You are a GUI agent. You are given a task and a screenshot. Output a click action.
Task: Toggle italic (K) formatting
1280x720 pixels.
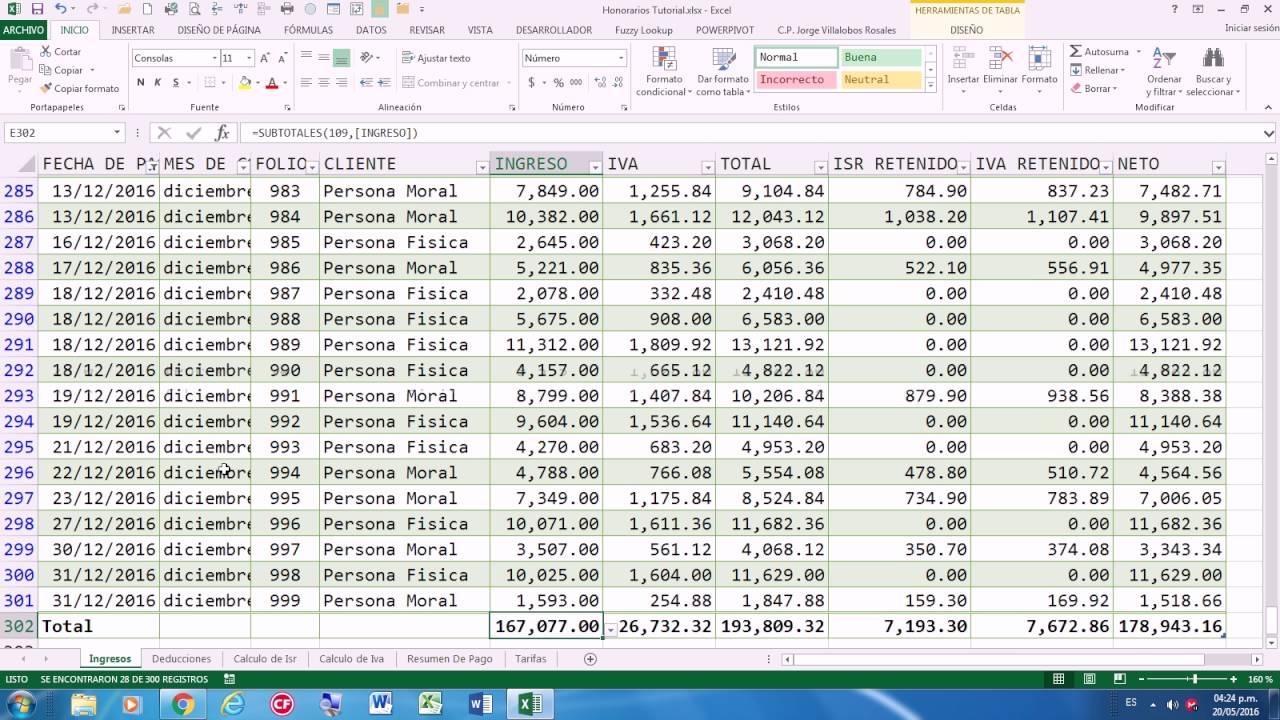(x=157, y=83)
